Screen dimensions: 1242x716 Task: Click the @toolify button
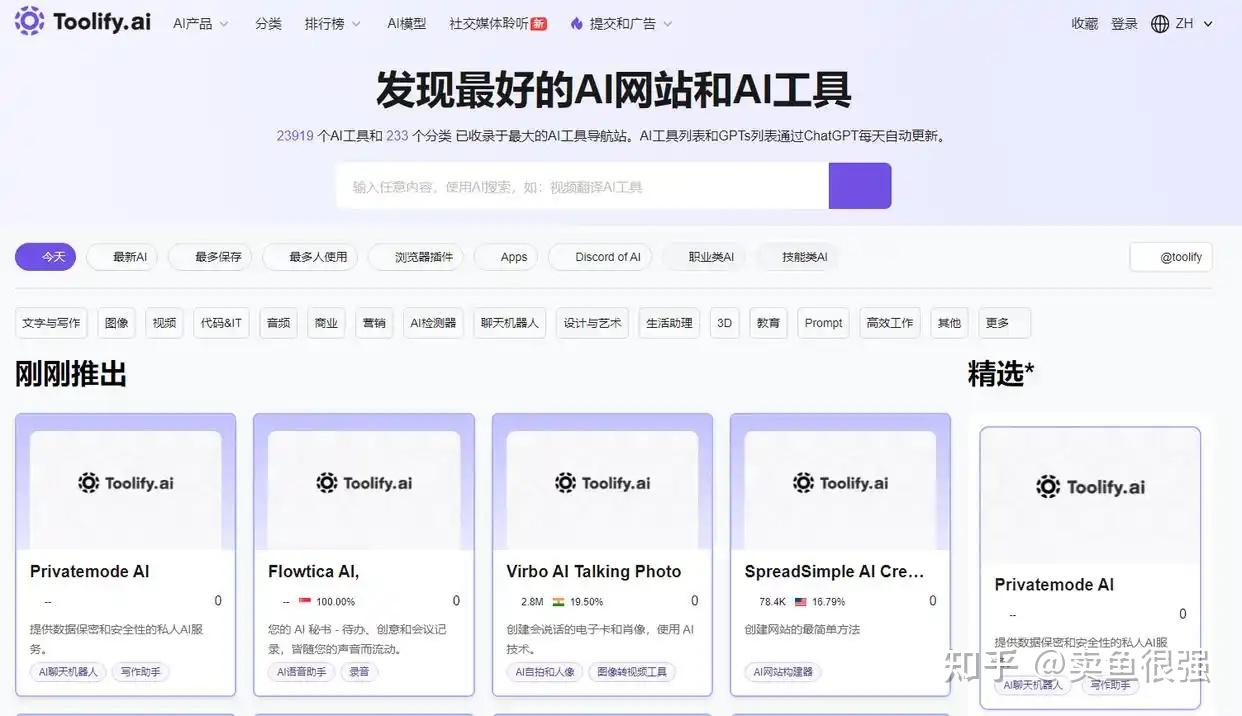point(1171,257)
